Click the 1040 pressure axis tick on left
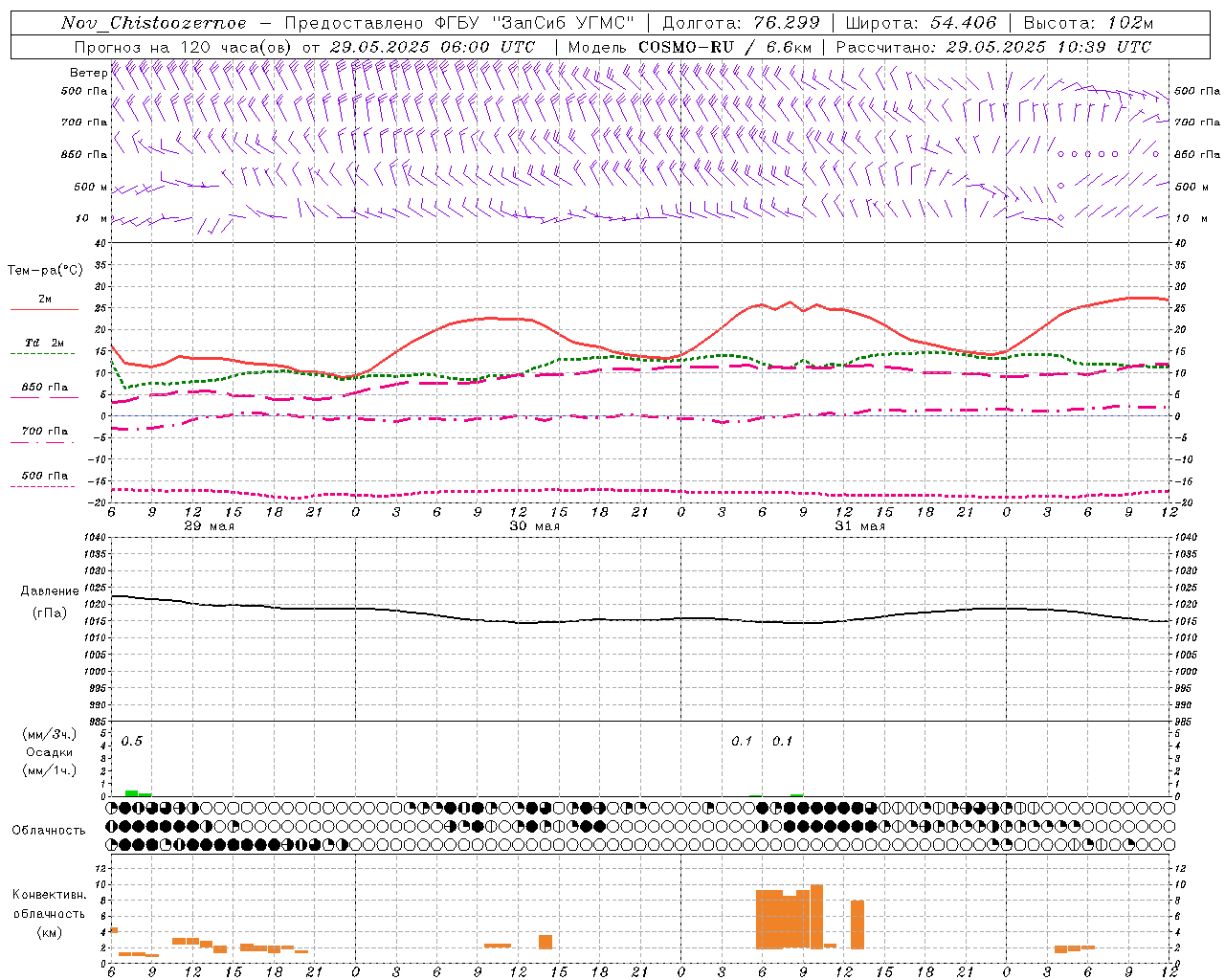 [x=96, y=538]
